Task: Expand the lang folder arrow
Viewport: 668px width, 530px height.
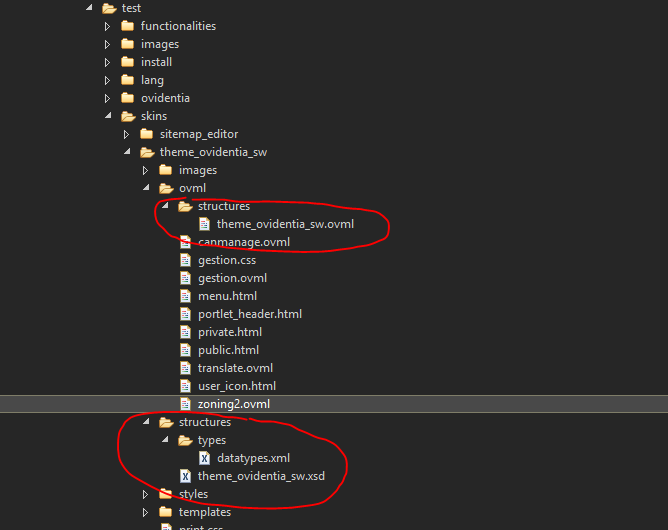Action: (x=108, y=80)
